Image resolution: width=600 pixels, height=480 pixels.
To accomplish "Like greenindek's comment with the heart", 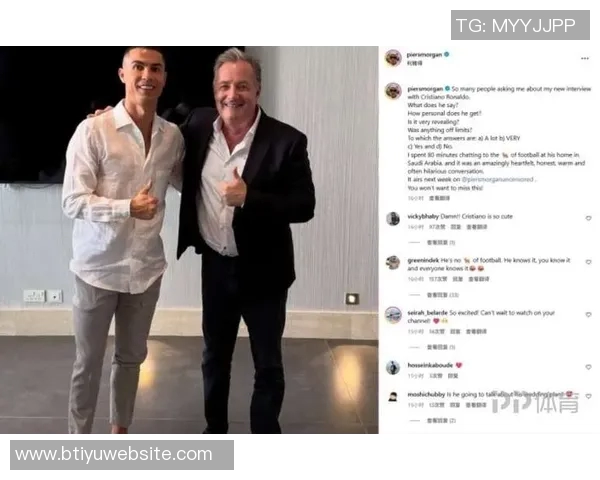I will point(589,262).
